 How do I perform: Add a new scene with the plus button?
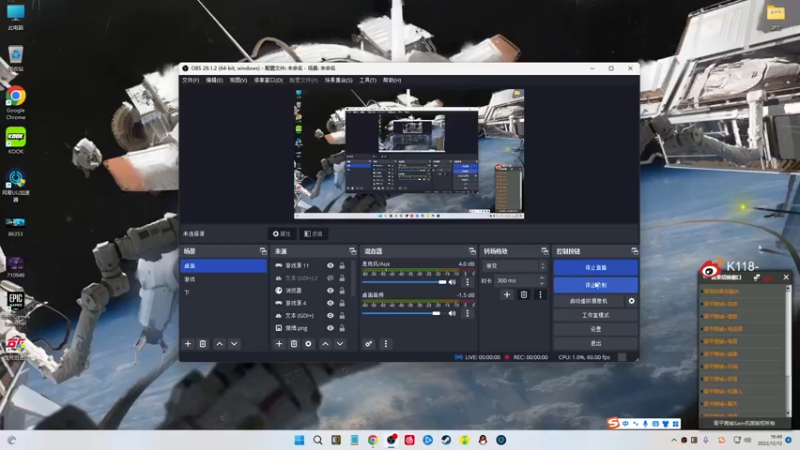click(188, 344)
